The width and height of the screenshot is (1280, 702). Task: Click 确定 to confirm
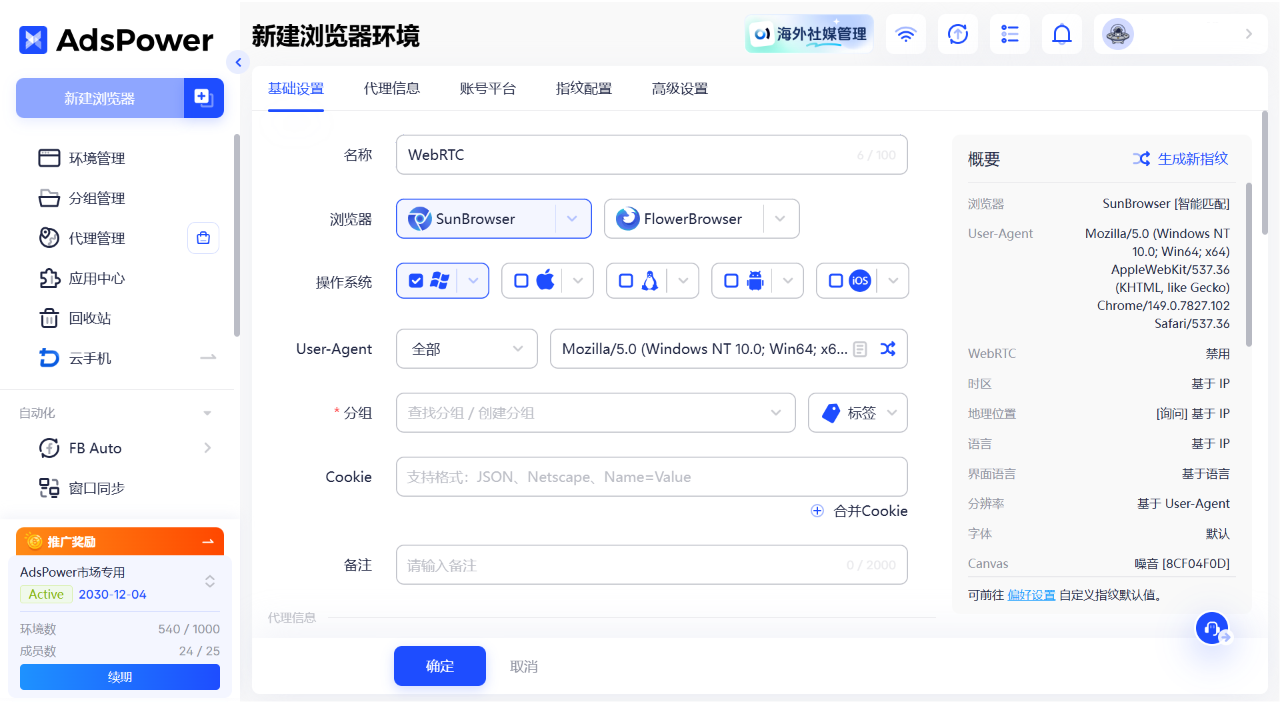(440, 666)
